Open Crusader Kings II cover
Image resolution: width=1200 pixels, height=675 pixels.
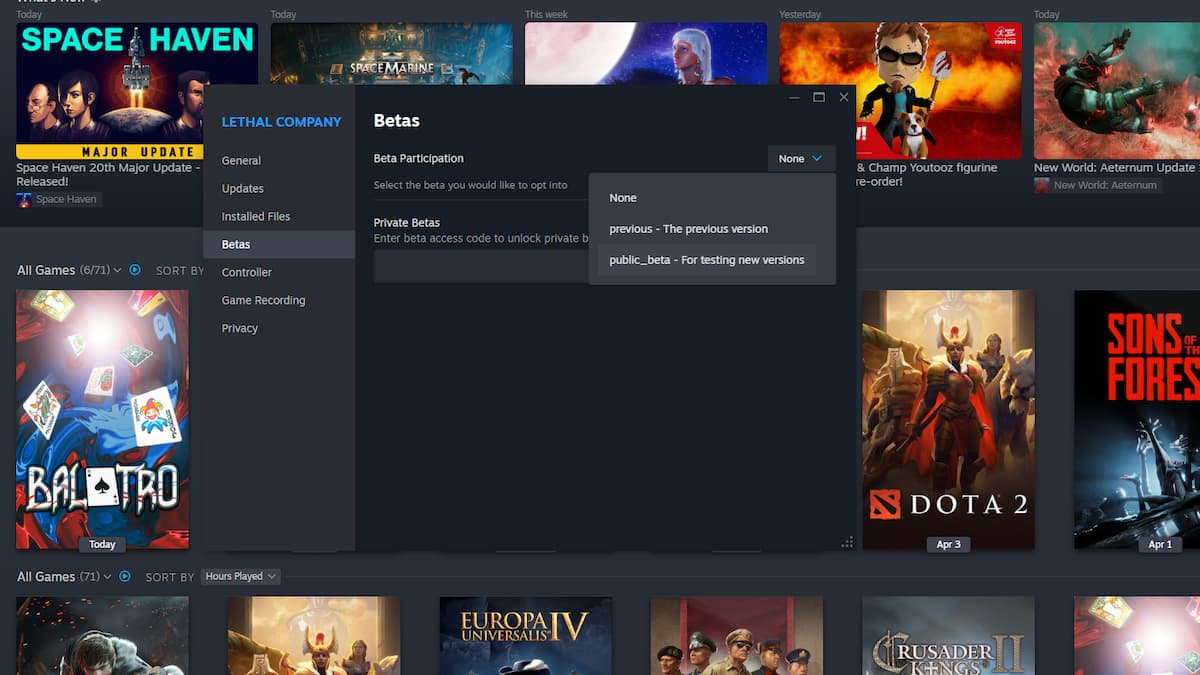(x=948, y=636)
